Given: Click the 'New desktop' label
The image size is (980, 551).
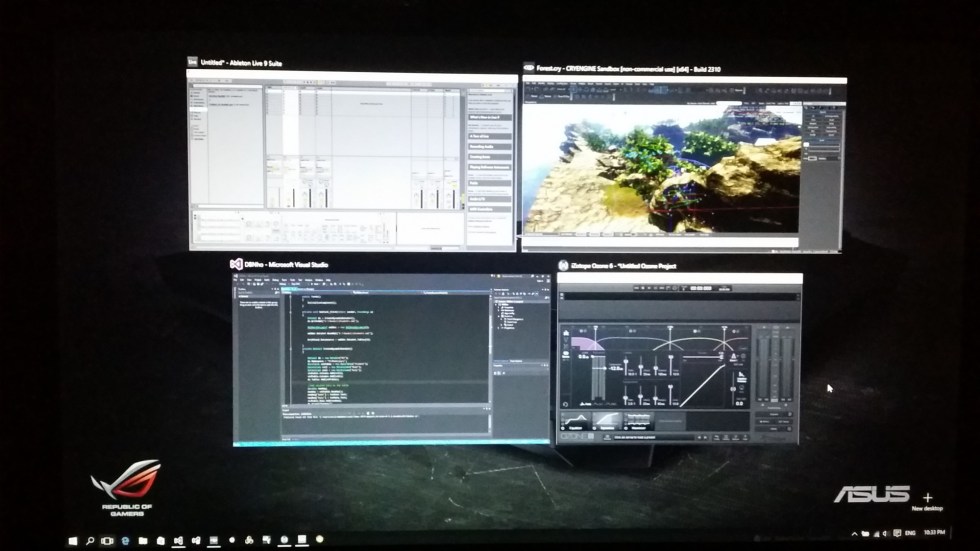Looking at the screenshot, I should [928, 509].
